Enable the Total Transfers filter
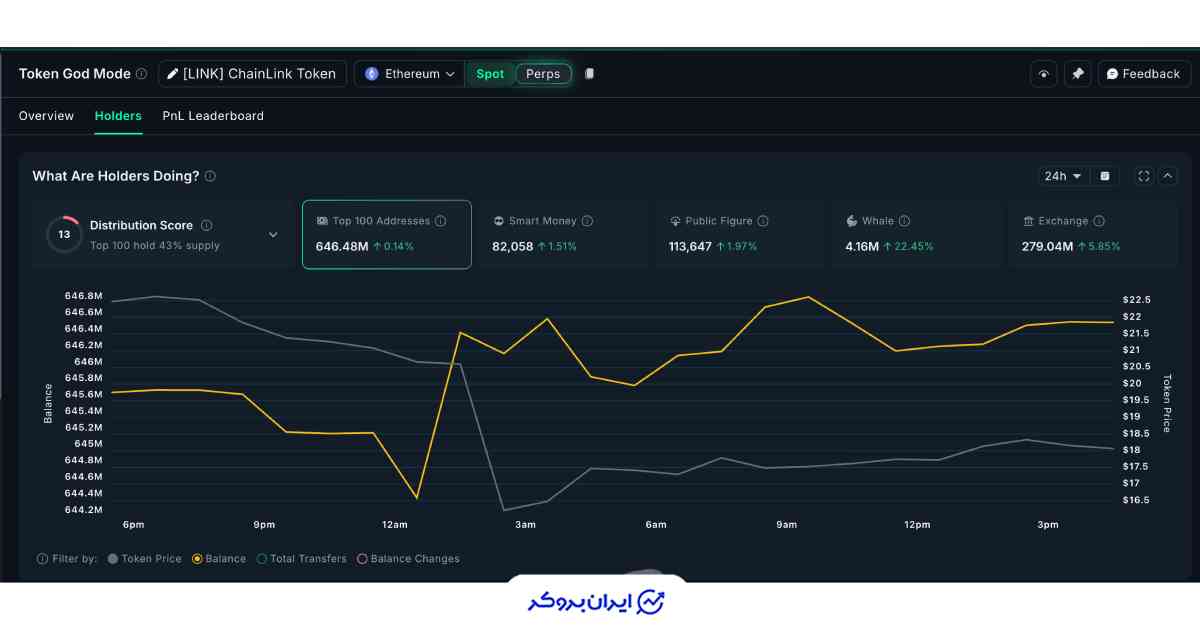 [262, 559]
